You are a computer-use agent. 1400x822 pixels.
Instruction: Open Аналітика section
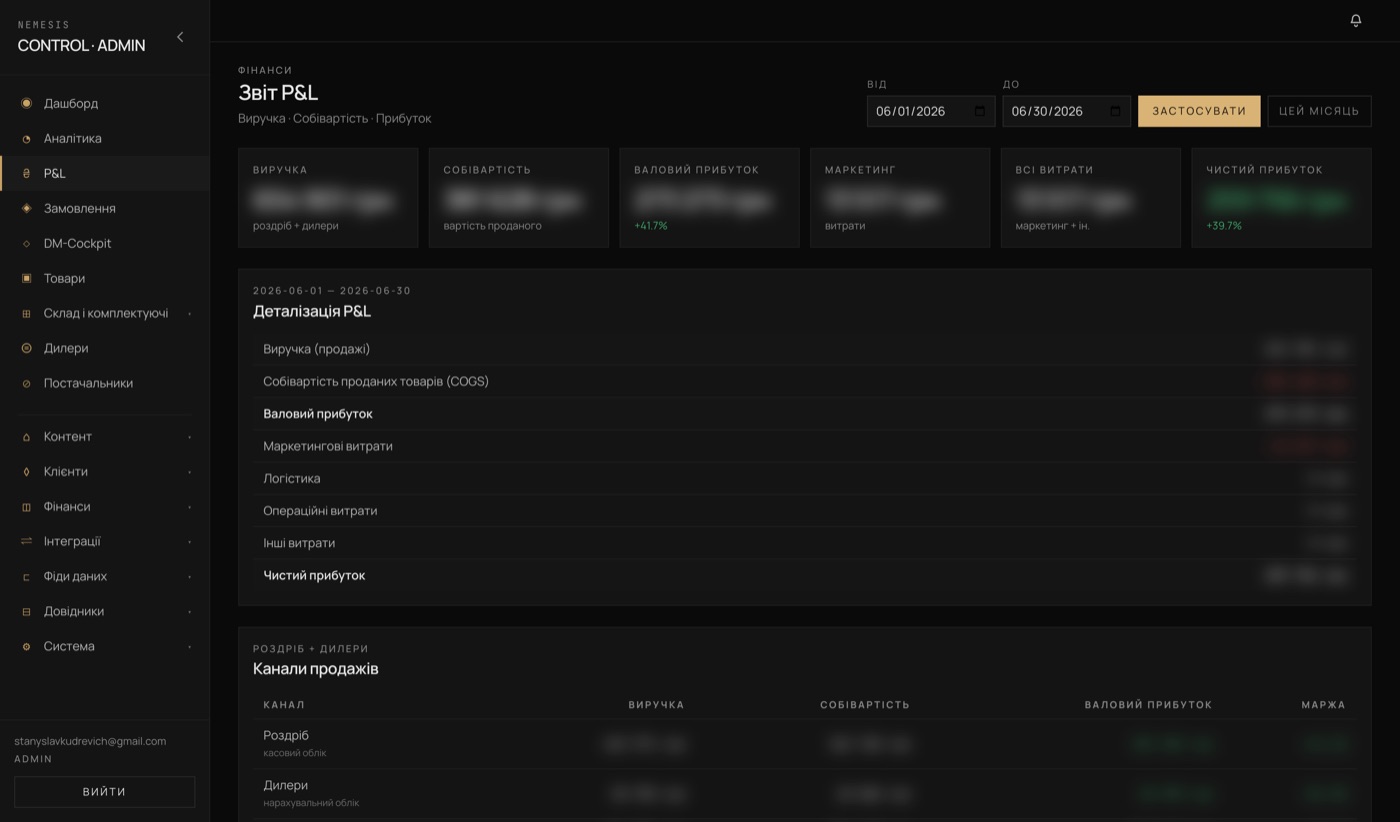point(105,138)
